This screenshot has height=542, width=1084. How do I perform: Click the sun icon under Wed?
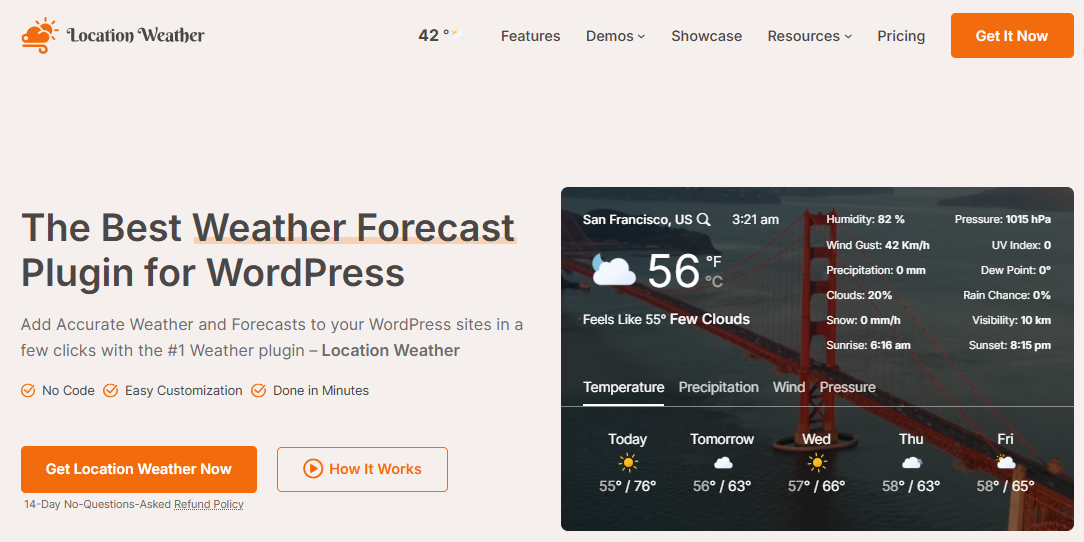pos(816,462)
